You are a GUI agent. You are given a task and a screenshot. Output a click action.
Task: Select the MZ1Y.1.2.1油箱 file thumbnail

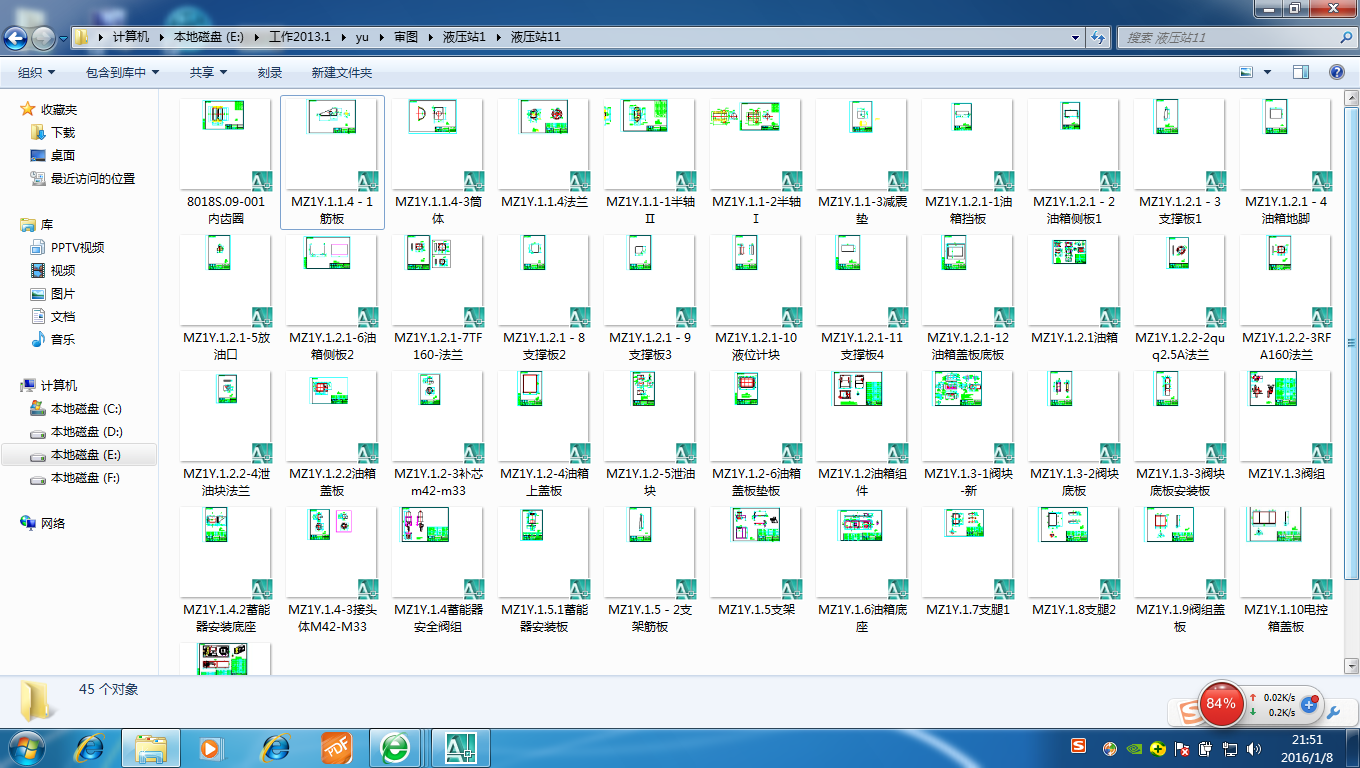(1074, 281)
